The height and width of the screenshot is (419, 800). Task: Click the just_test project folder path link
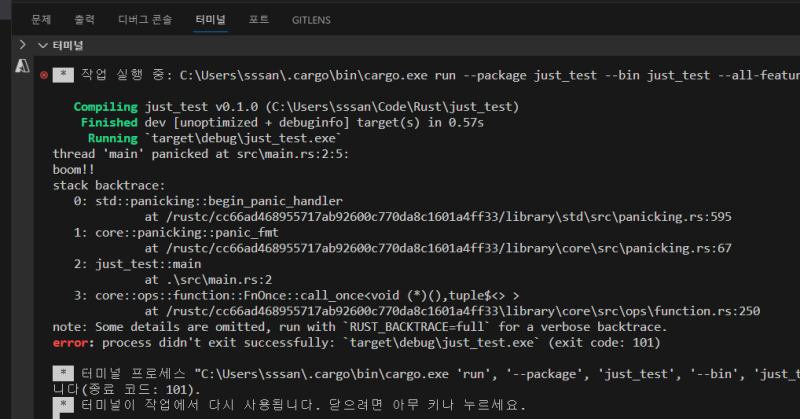[x=392, y=107]
